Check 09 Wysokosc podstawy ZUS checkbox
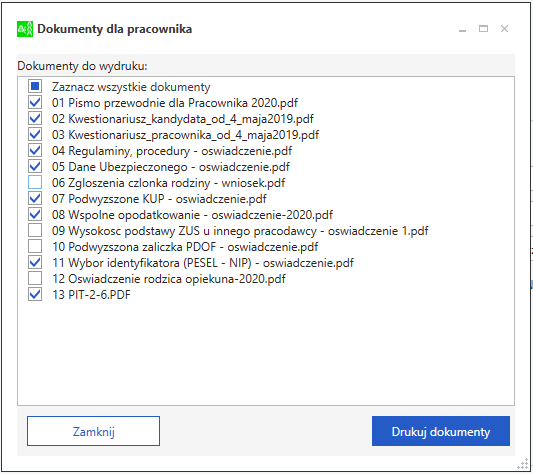The image size is (533, 474). 35,230
